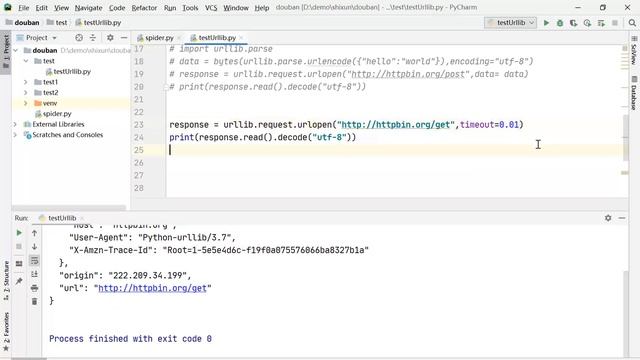
Task: Open Search Everywhere magnifier icon
Action: (x=632, y=23)
